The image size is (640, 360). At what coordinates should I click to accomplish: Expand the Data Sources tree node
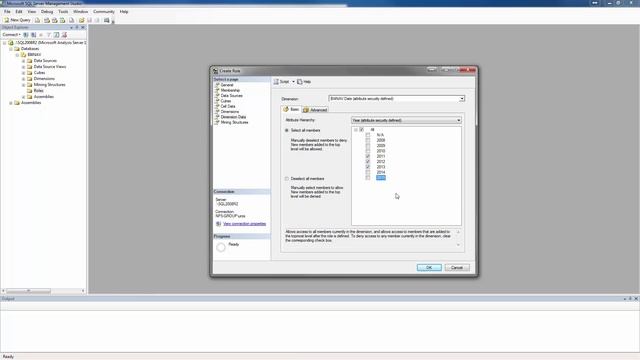pos(24,60)
